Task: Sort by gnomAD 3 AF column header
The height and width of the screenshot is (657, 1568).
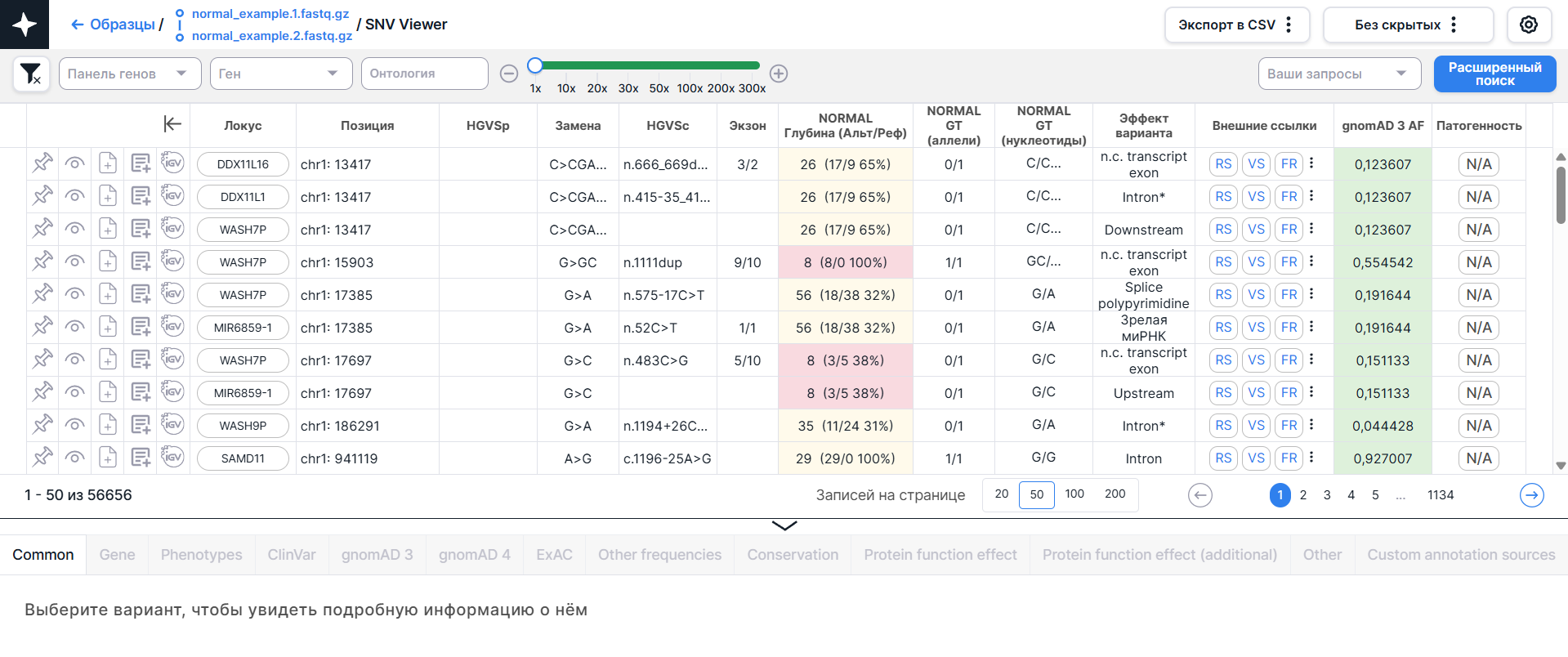Action: pyautogui.click(x=1383, y=125)
